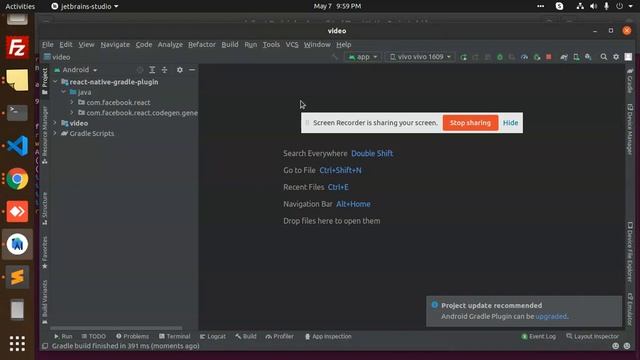Viewport: 640px width, 360px height.
Task: Collapse the react-native-gradle-plugin module
Action: tap(56, 82)
